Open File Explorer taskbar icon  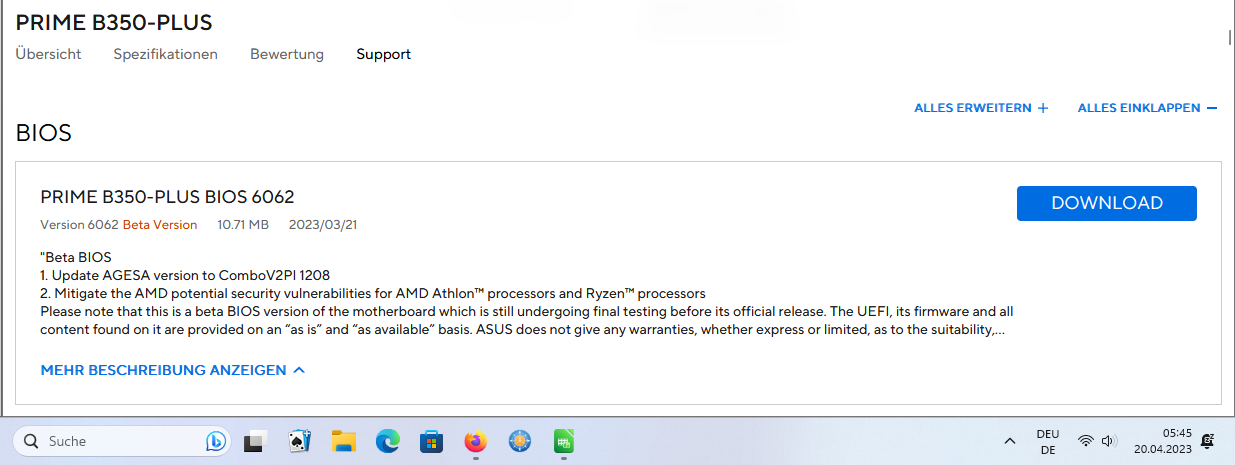344,441
